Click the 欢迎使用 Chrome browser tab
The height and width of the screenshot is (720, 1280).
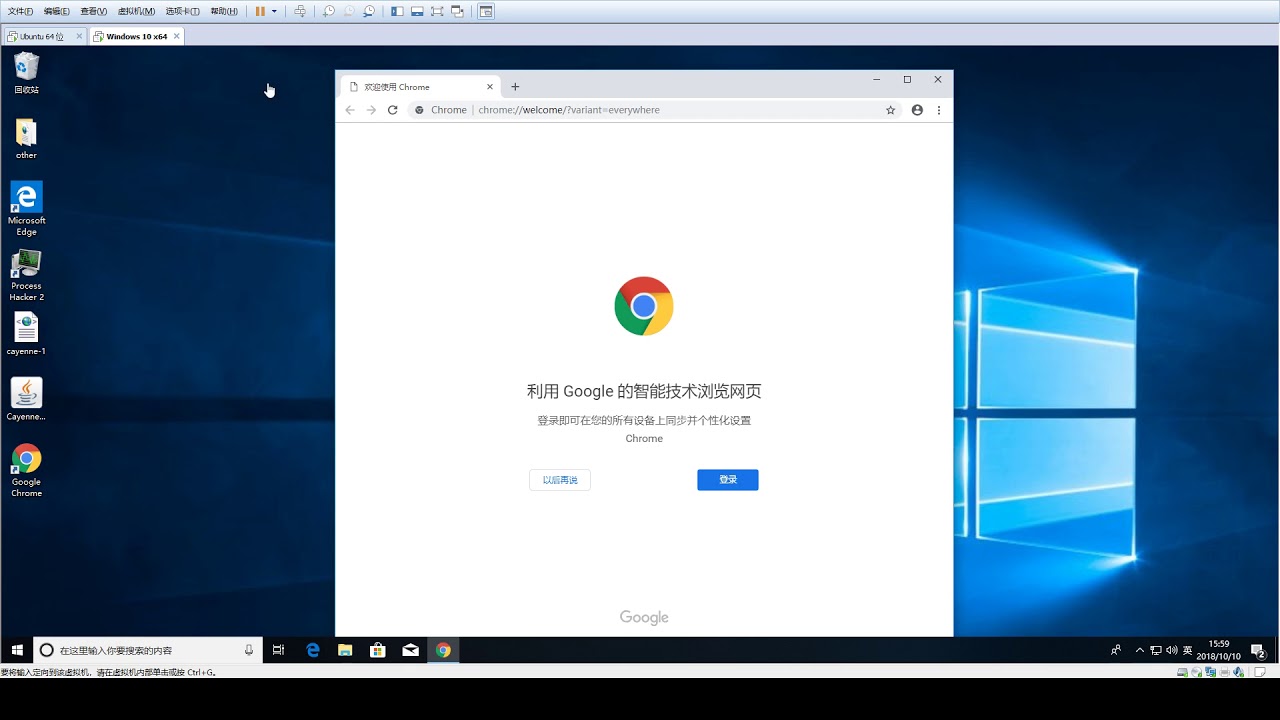point(420,87)
